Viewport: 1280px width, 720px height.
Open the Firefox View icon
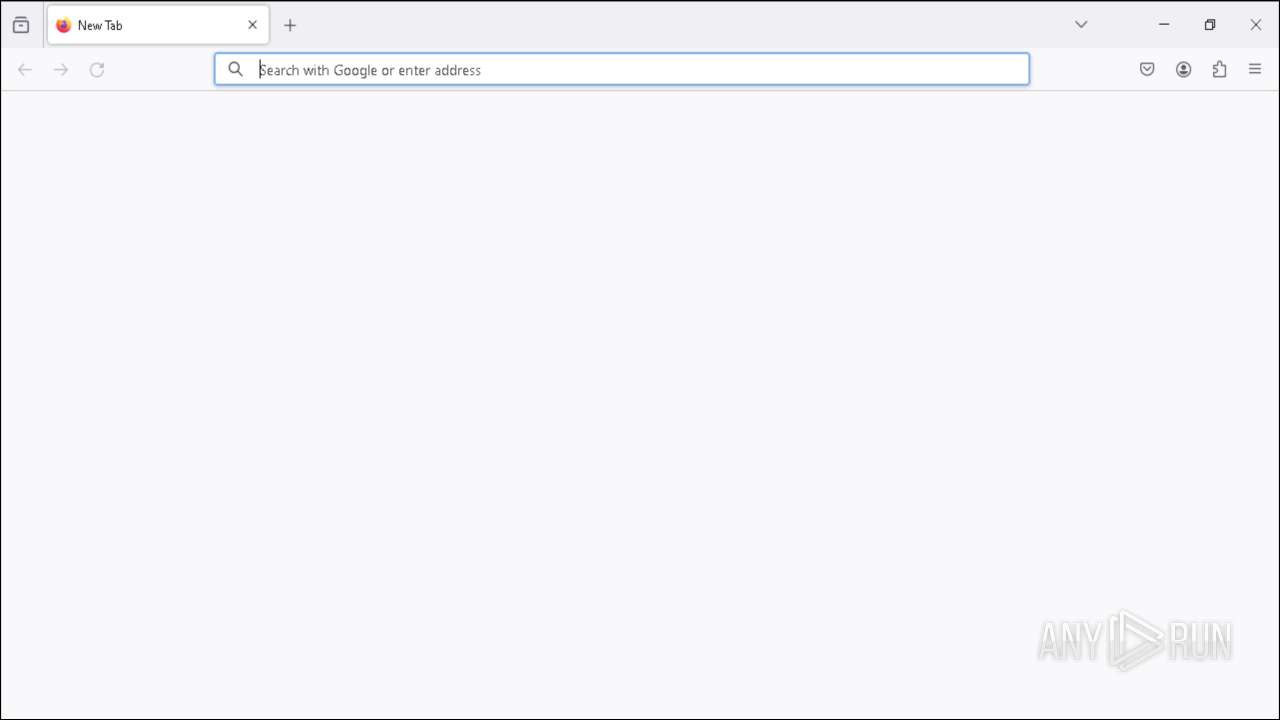[21, 25]
